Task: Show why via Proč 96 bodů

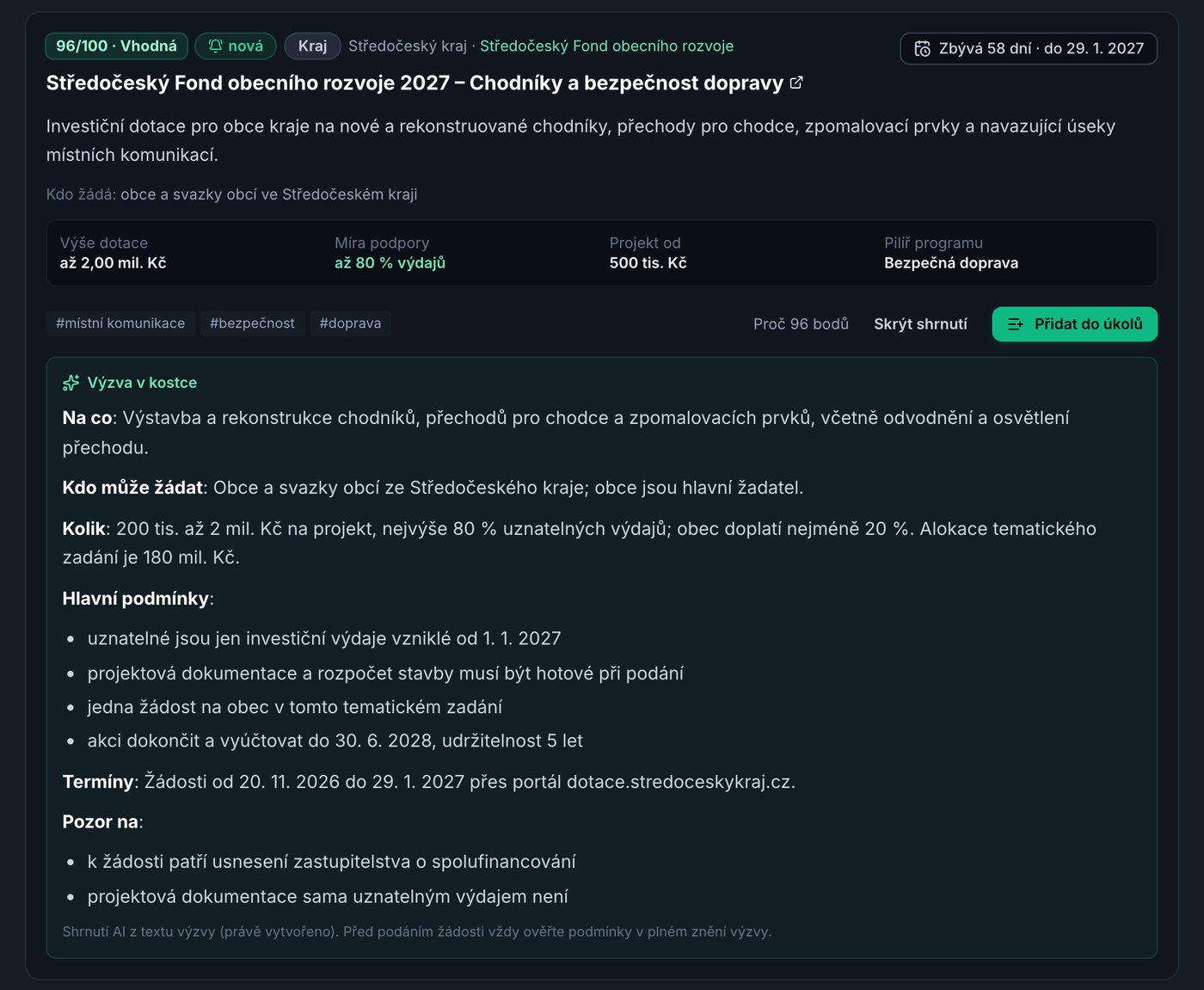Action: [x=801, y=324]
